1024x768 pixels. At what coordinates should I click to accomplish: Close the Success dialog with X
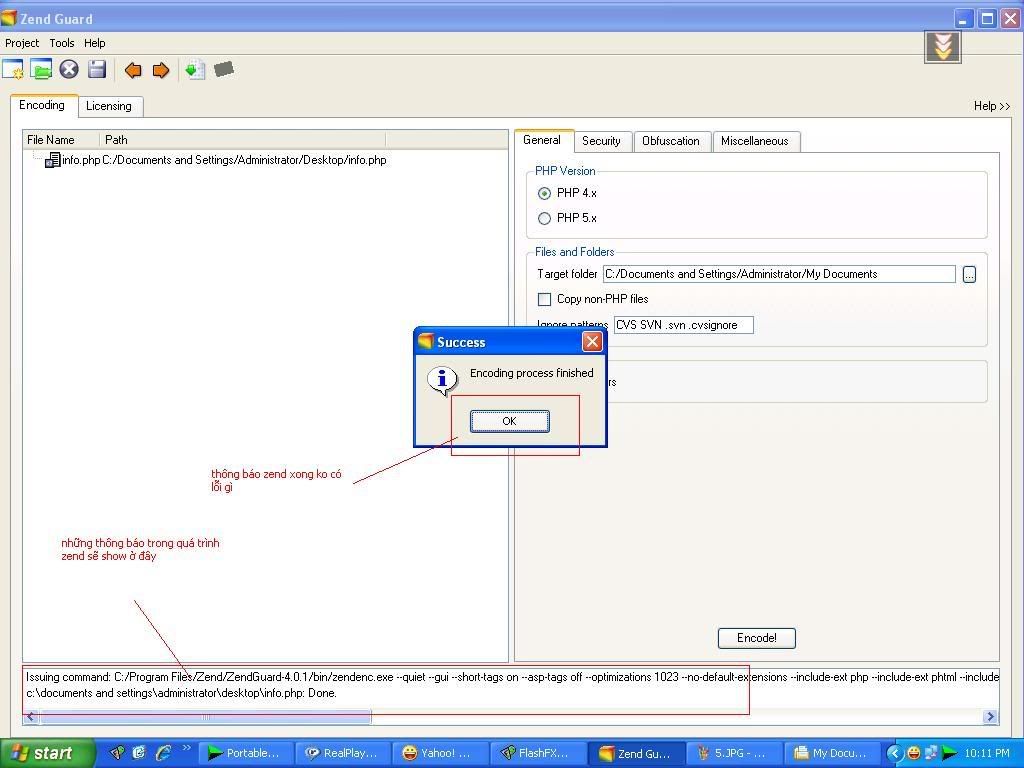point(592,342)
